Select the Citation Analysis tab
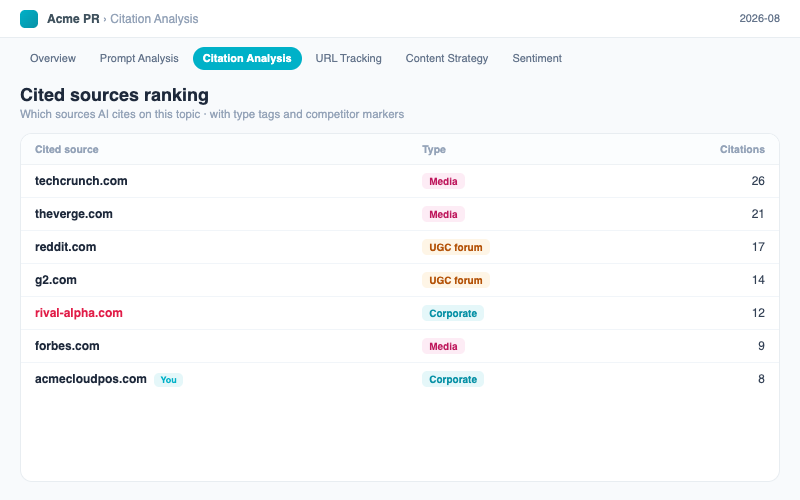 pyautogui.click(x=247, y=58)
